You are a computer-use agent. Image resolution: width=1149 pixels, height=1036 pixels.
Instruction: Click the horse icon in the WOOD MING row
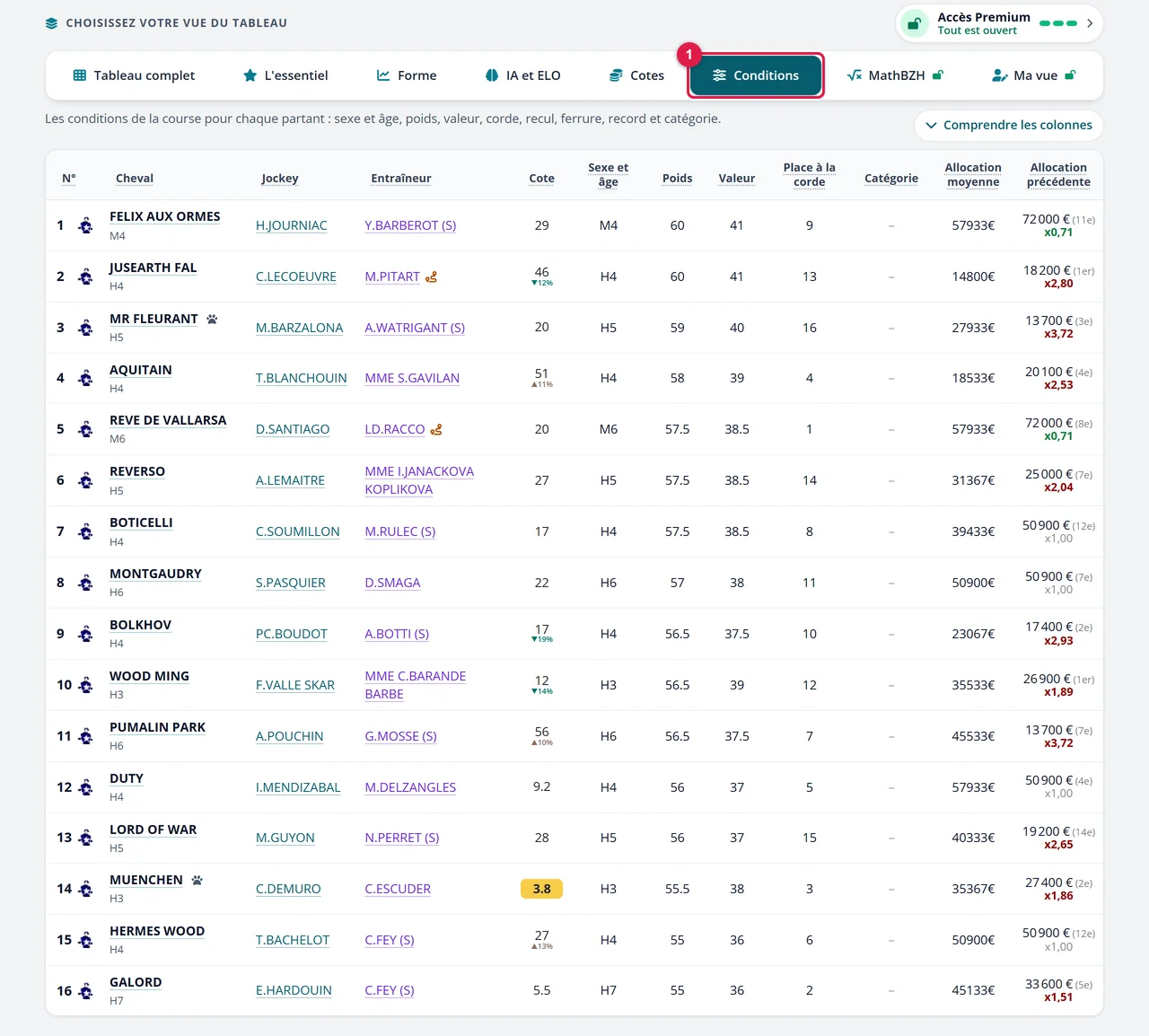[x=85, y=685]
